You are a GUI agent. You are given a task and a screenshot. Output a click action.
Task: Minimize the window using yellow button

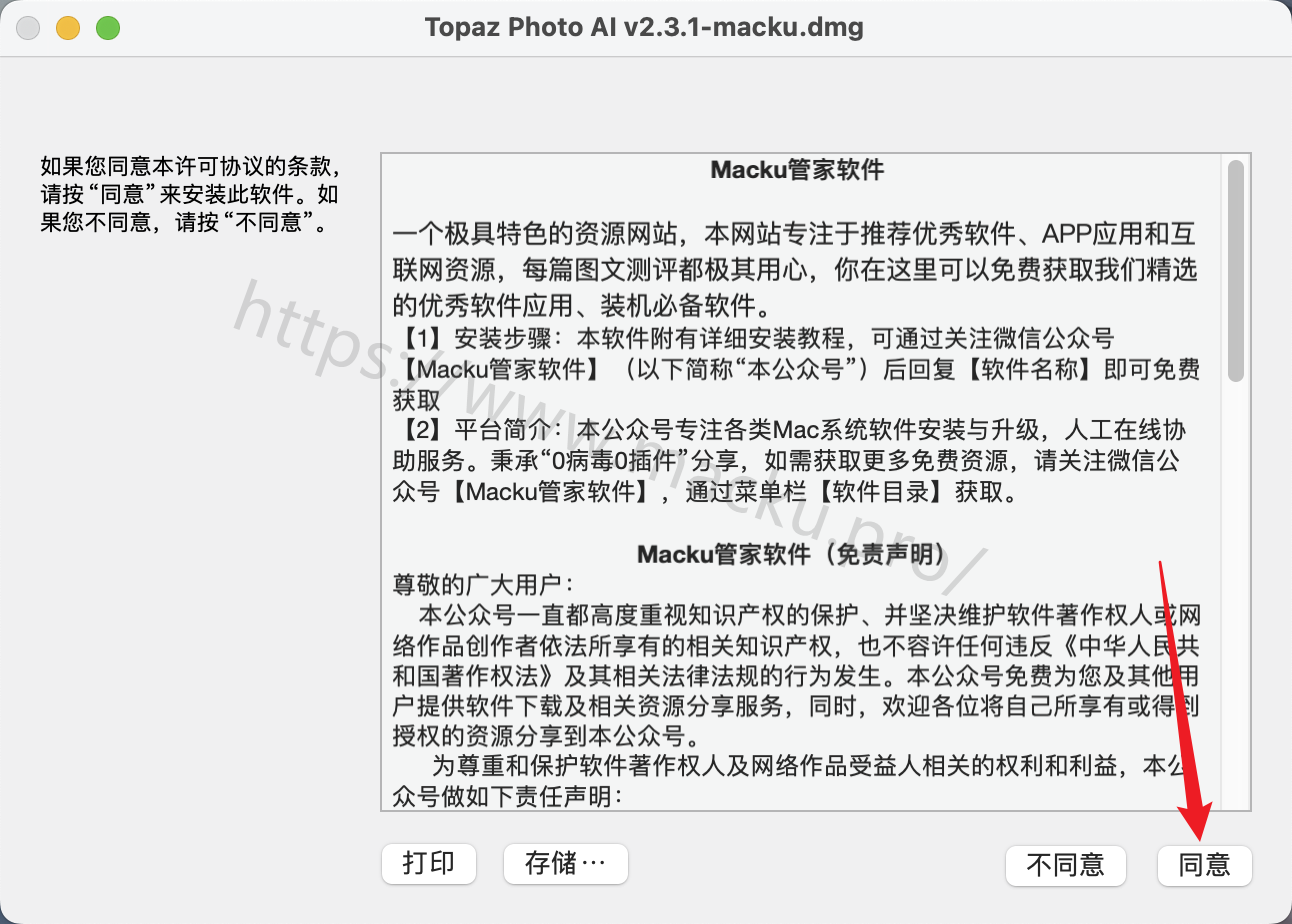[x=68, y=28]
